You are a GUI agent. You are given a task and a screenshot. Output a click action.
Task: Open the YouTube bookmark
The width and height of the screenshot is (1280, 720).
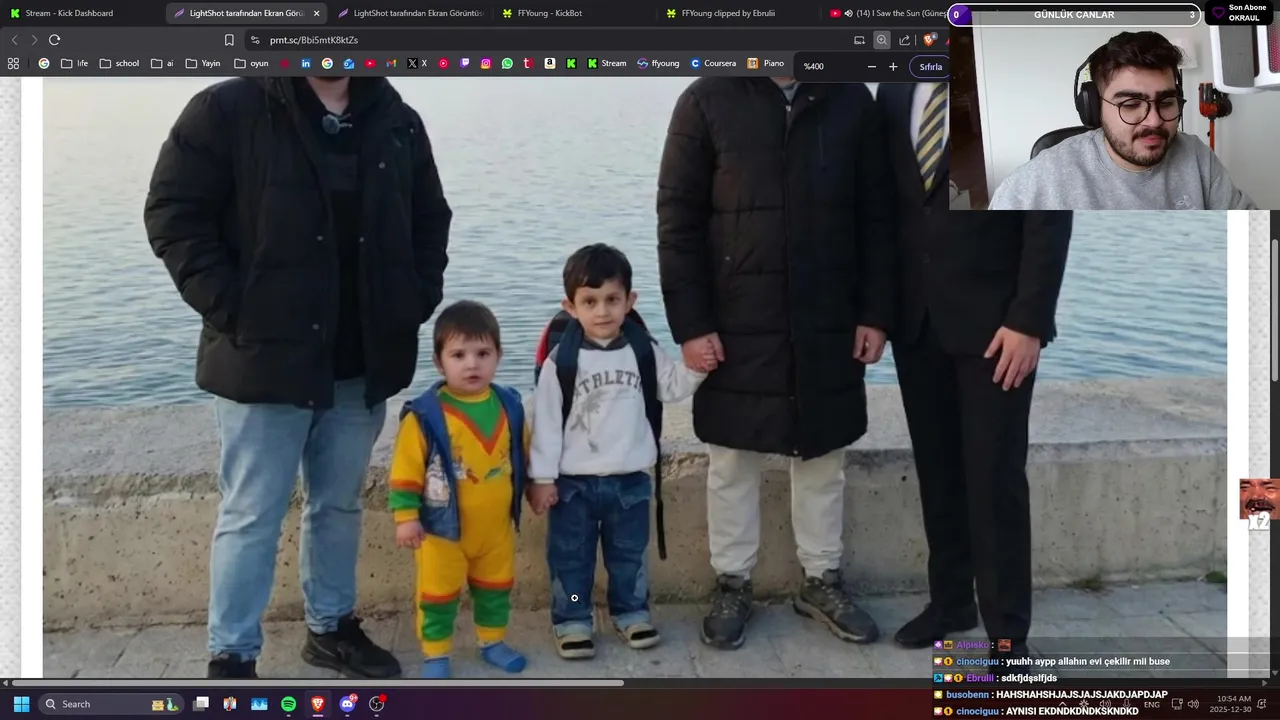[370, 63]
